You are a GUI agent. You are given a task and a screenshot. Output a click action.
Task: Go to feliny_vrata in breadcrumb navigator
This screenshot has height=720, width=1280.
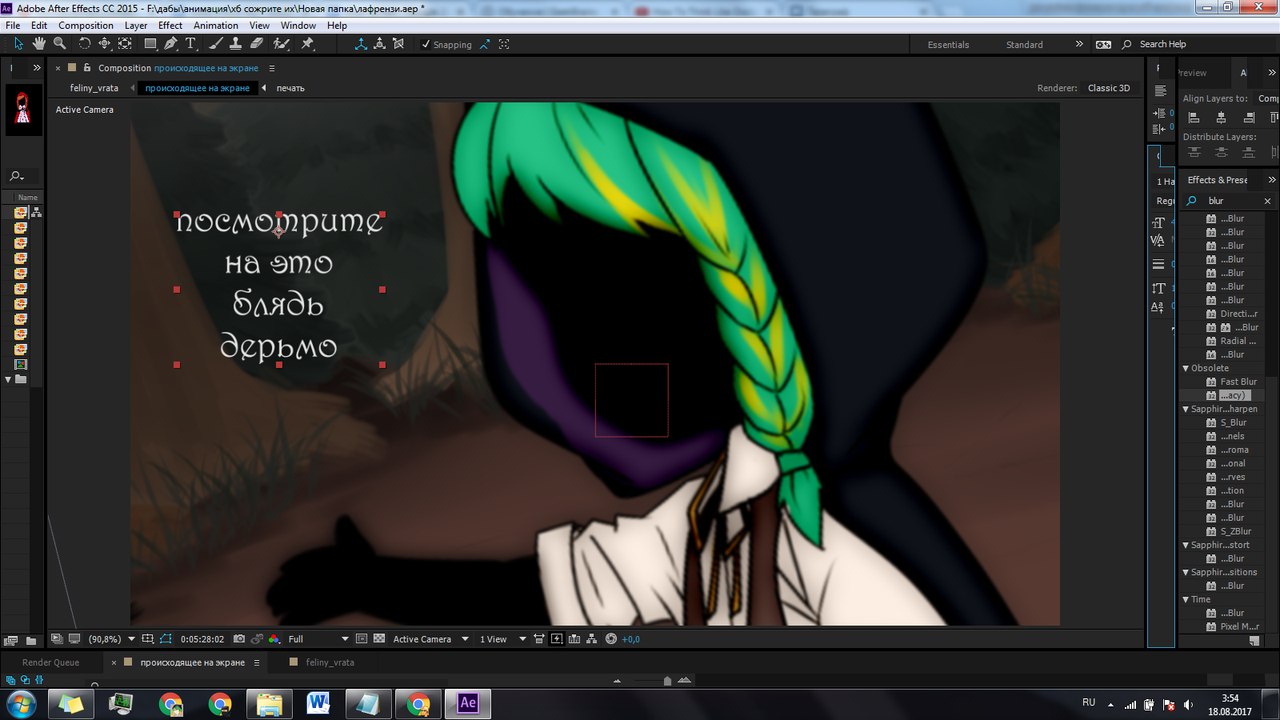click(x=94, y=88)
